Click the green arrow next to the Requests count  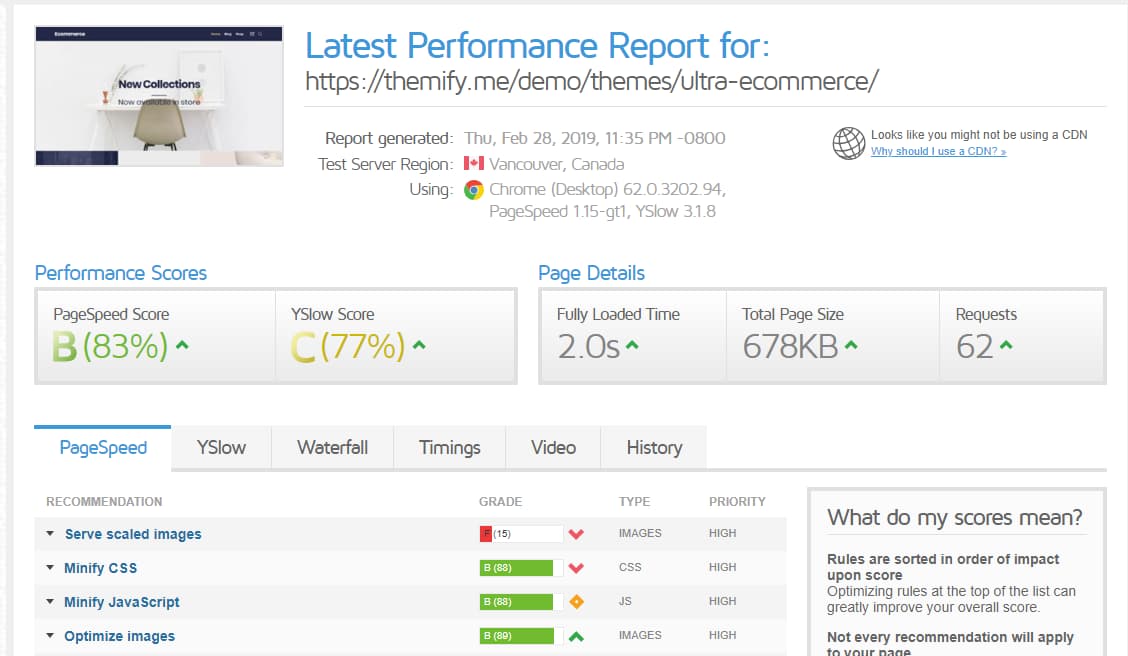[x=1006, y=346]
